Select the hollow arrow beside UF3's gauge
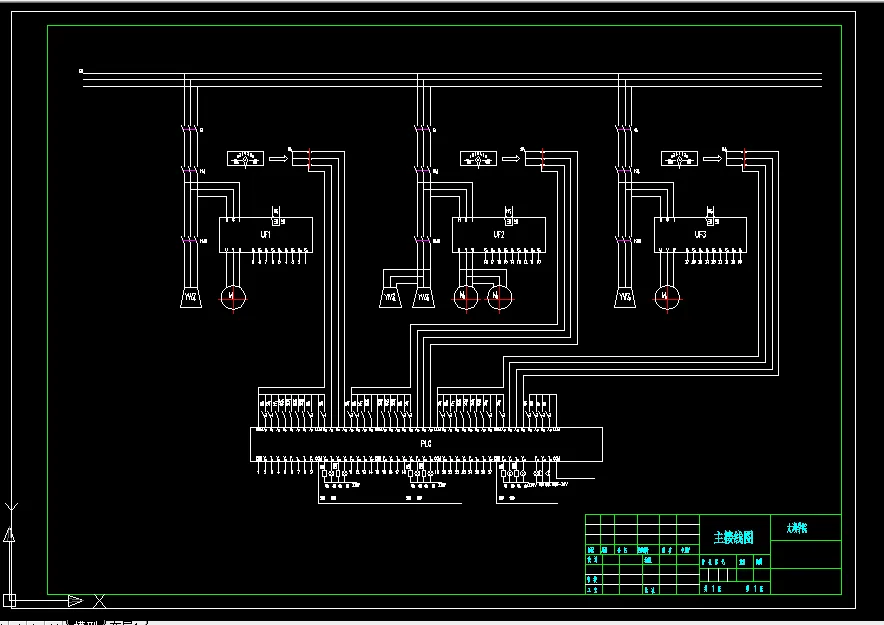The width and height of the screenshot is (884, 625). 713,158
